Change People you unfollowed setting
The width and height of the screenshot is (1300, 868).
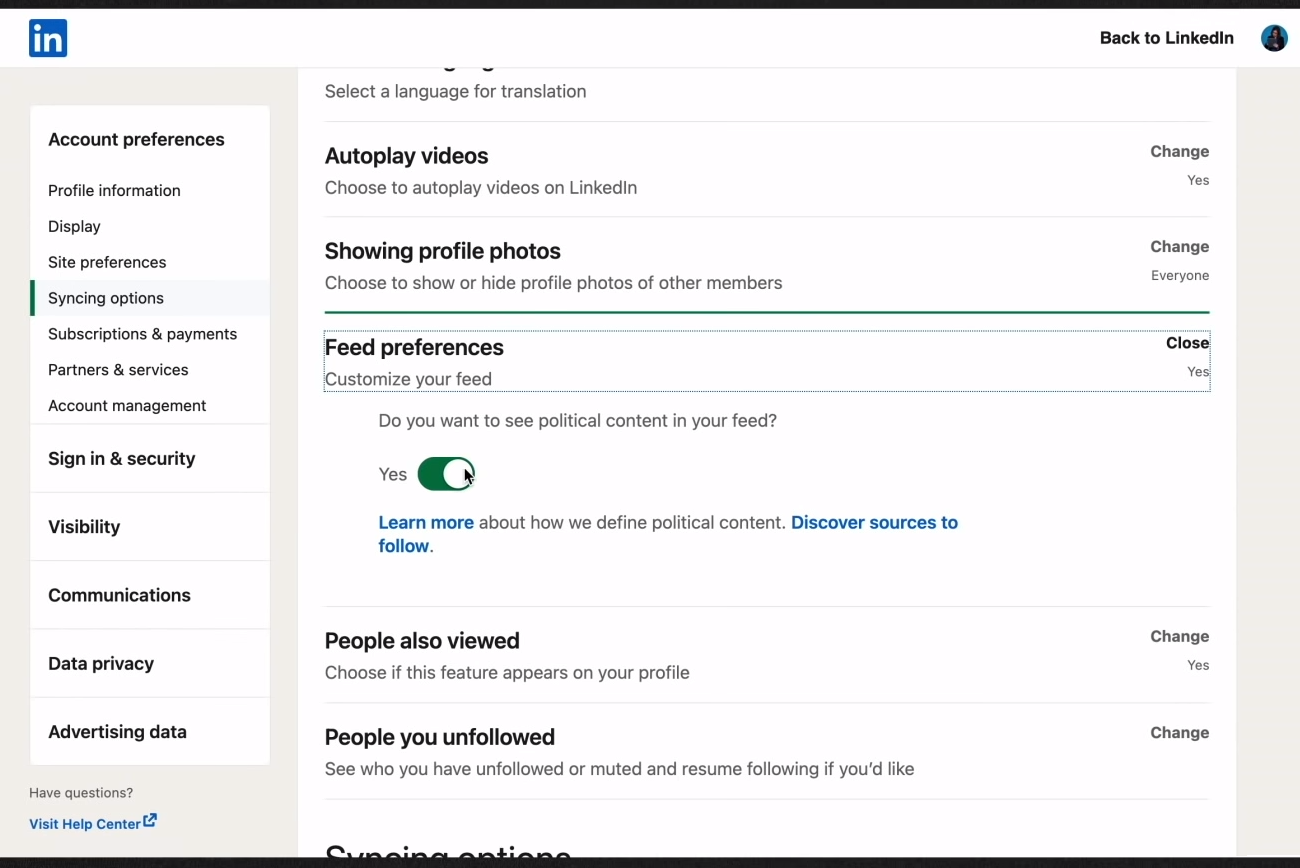pyautogui.click(x=1179, y=733)
